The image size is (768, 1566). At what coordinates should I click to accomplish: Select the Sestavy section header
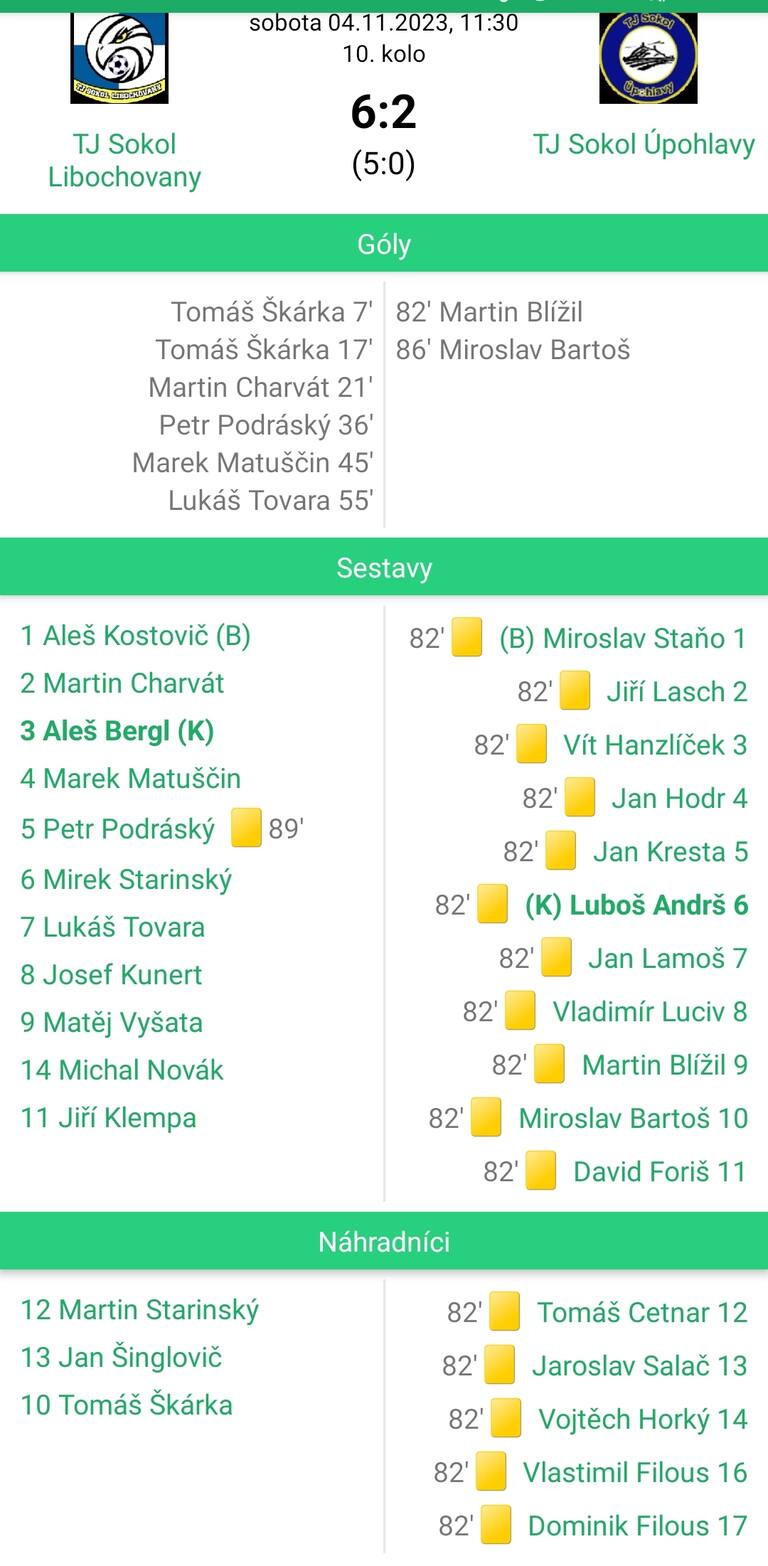(x=384, y=568)
